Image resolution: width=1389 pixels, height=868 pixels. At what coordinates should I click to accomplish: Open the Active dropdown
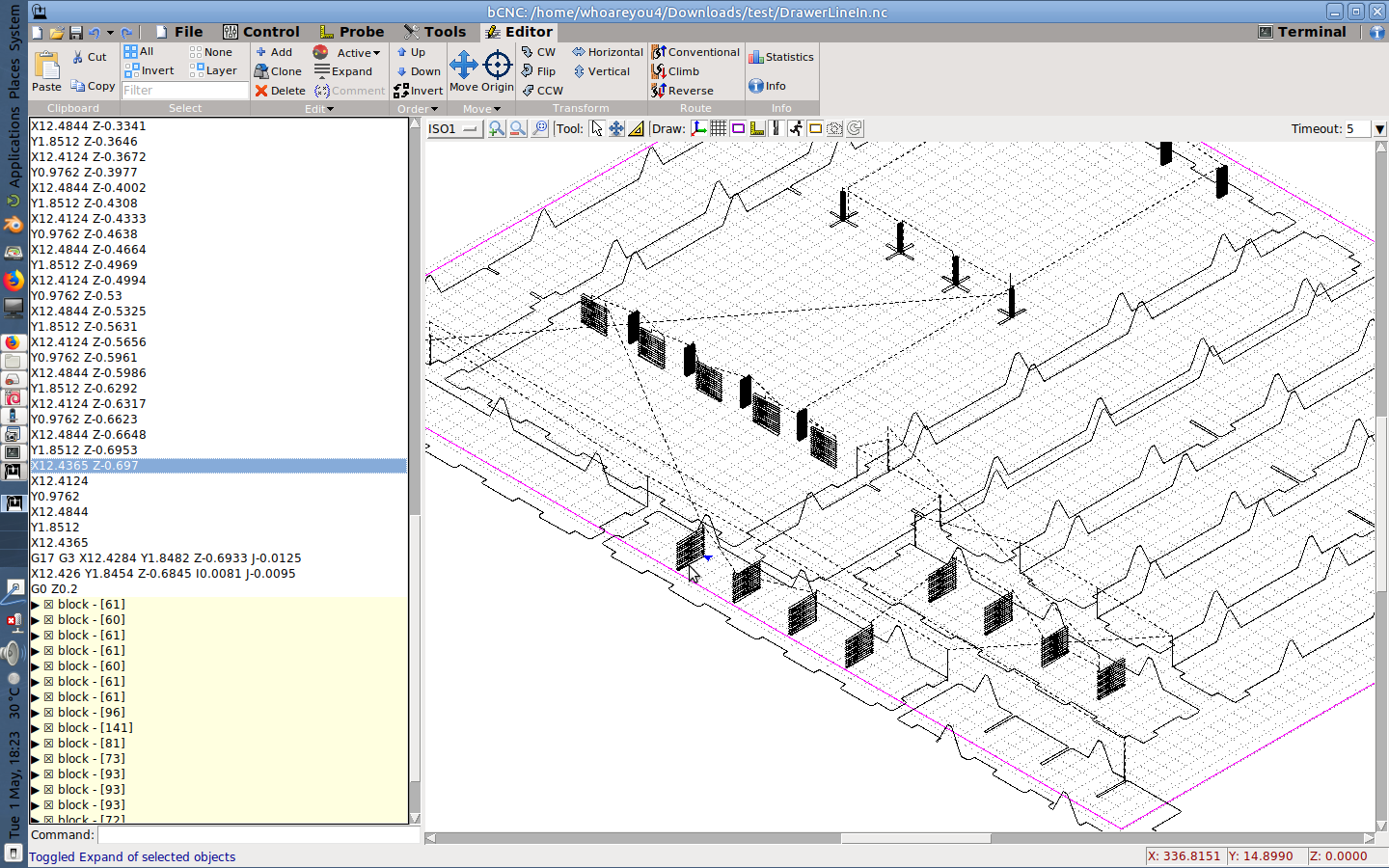(358, 53)
